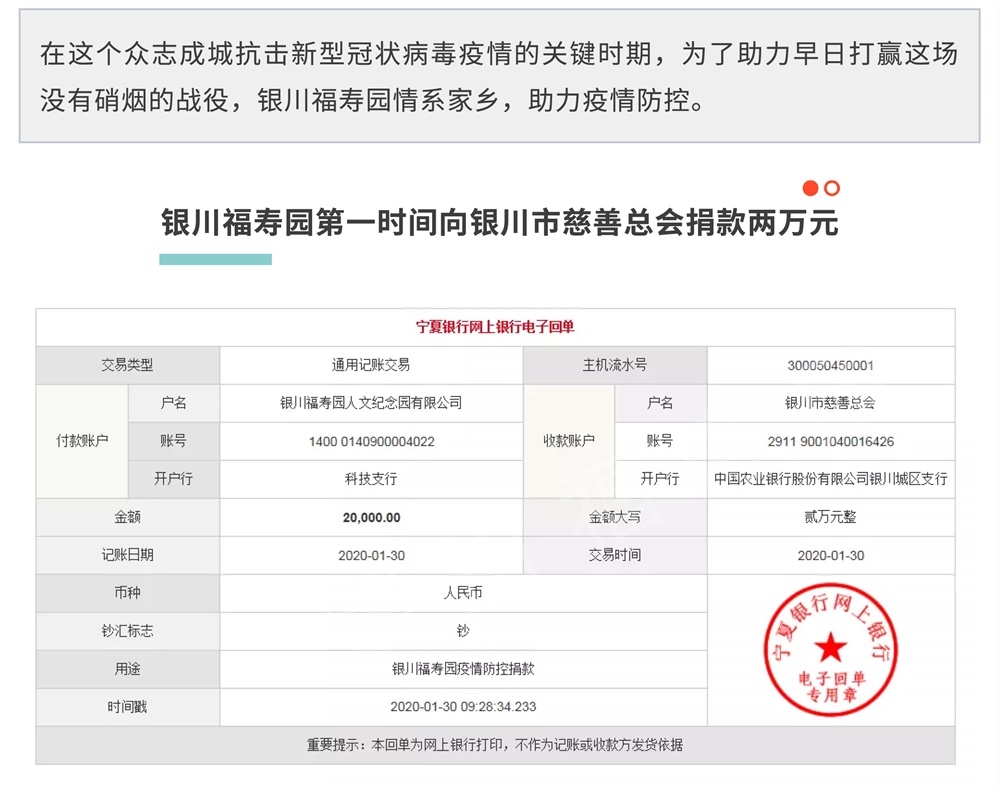Select the 钞汇标志 label cell

[x=128, y=631]
